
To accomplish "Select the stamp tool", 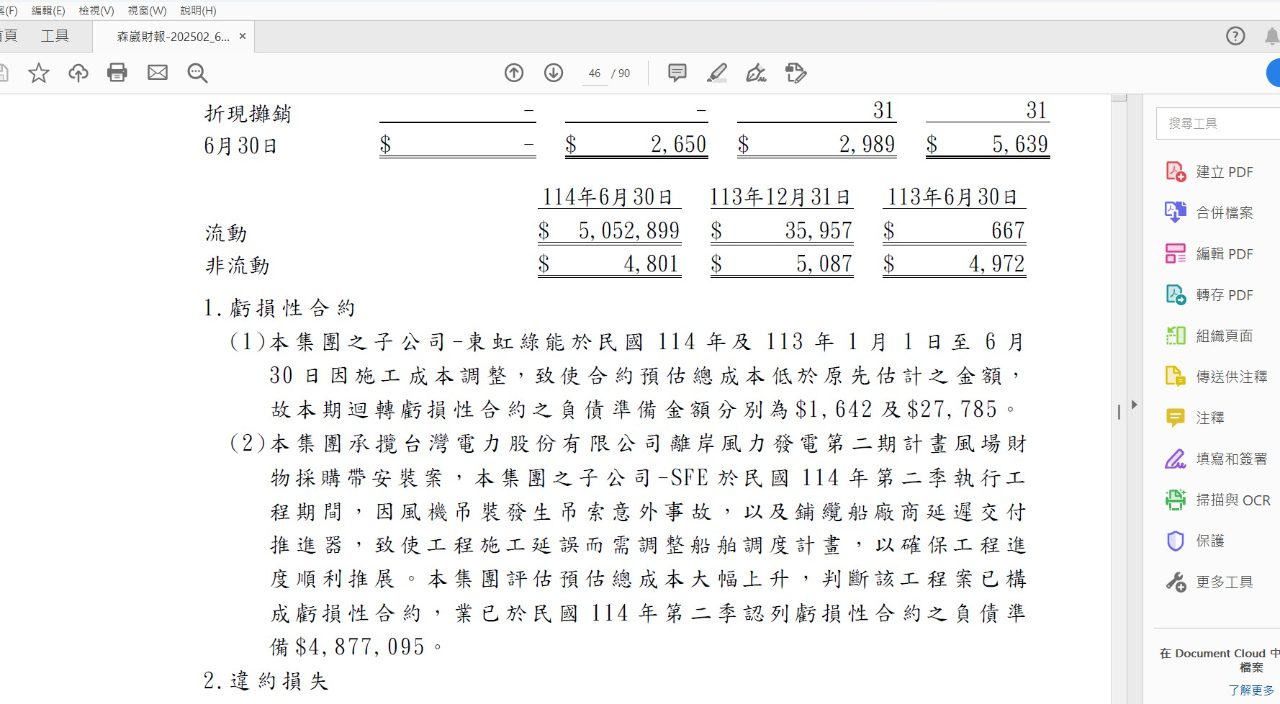I will click(x=796, y=73).
